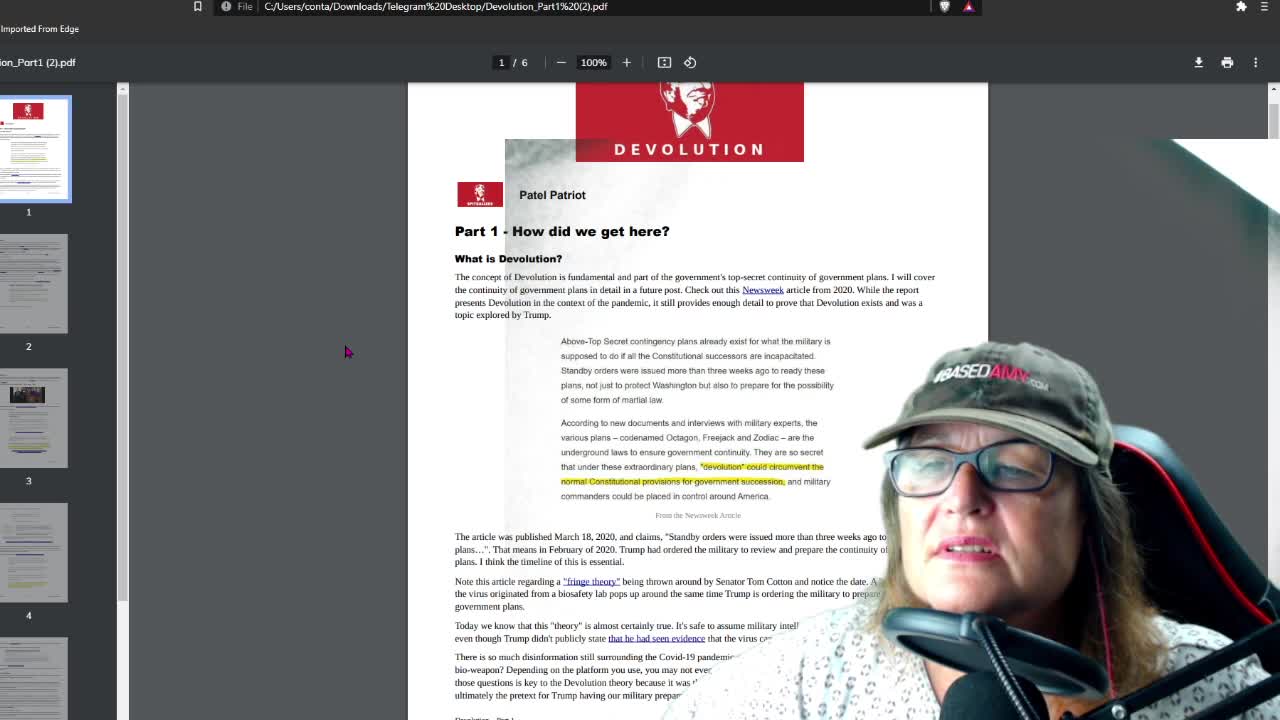
Task: Click the Patel Patriot author logo
Action: 480,195
